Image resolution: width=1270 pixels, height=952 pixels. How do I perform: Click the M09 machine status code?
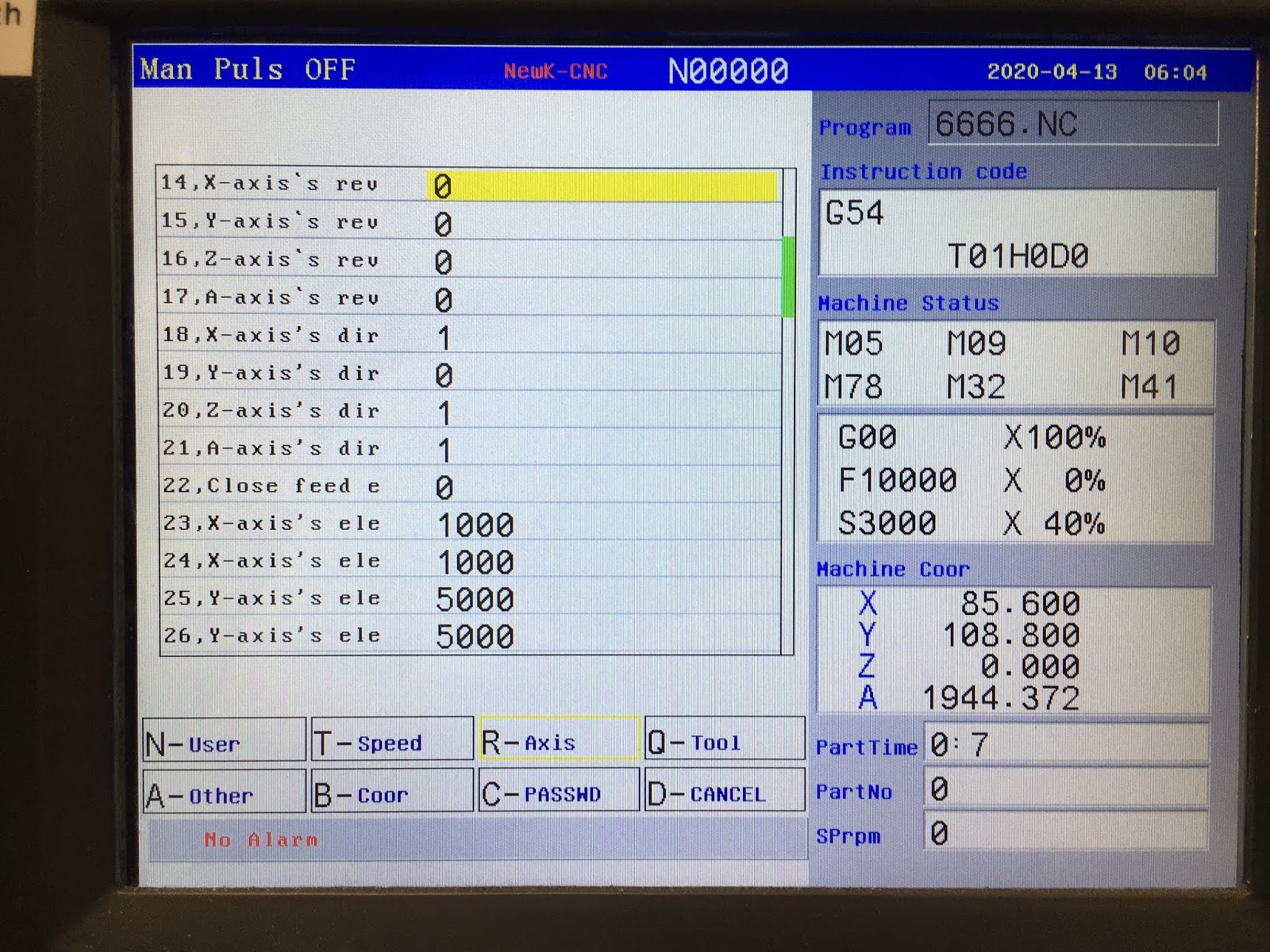click(x=977, y=344)
